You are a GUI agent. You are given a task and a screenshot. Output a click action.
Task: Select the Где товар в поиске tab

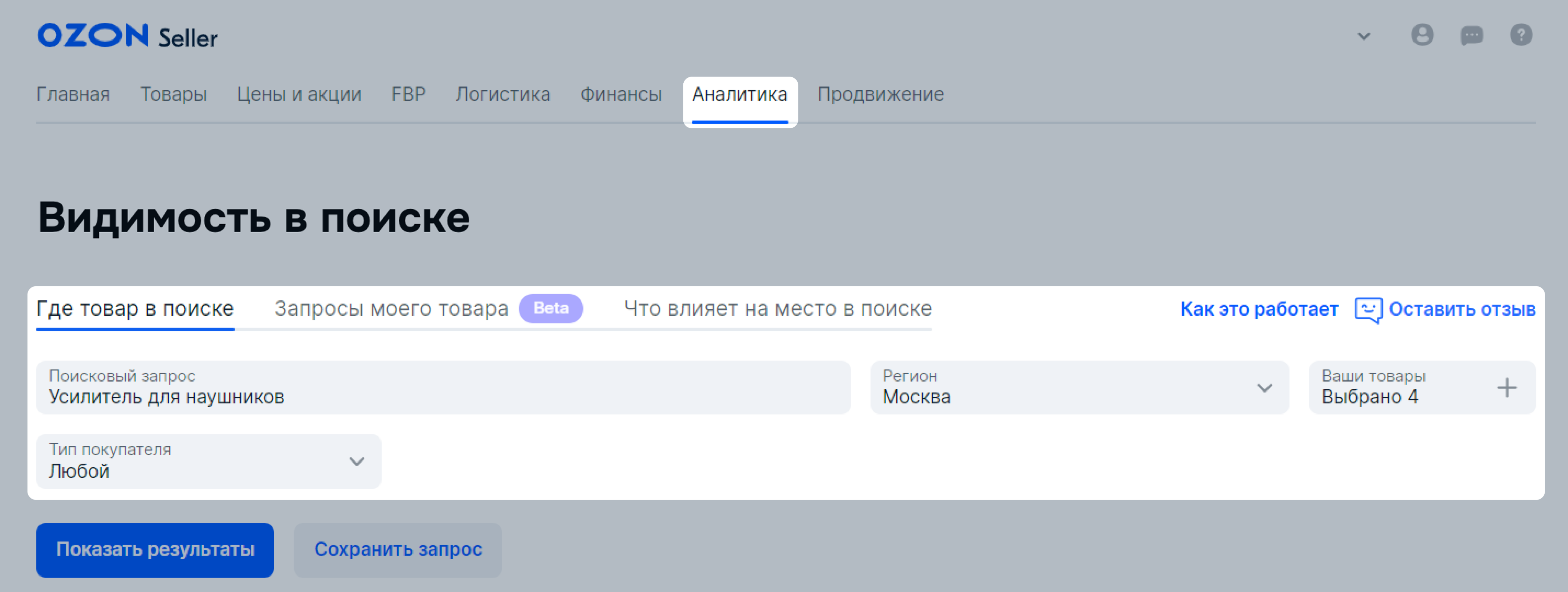click(x=135, y=309)
